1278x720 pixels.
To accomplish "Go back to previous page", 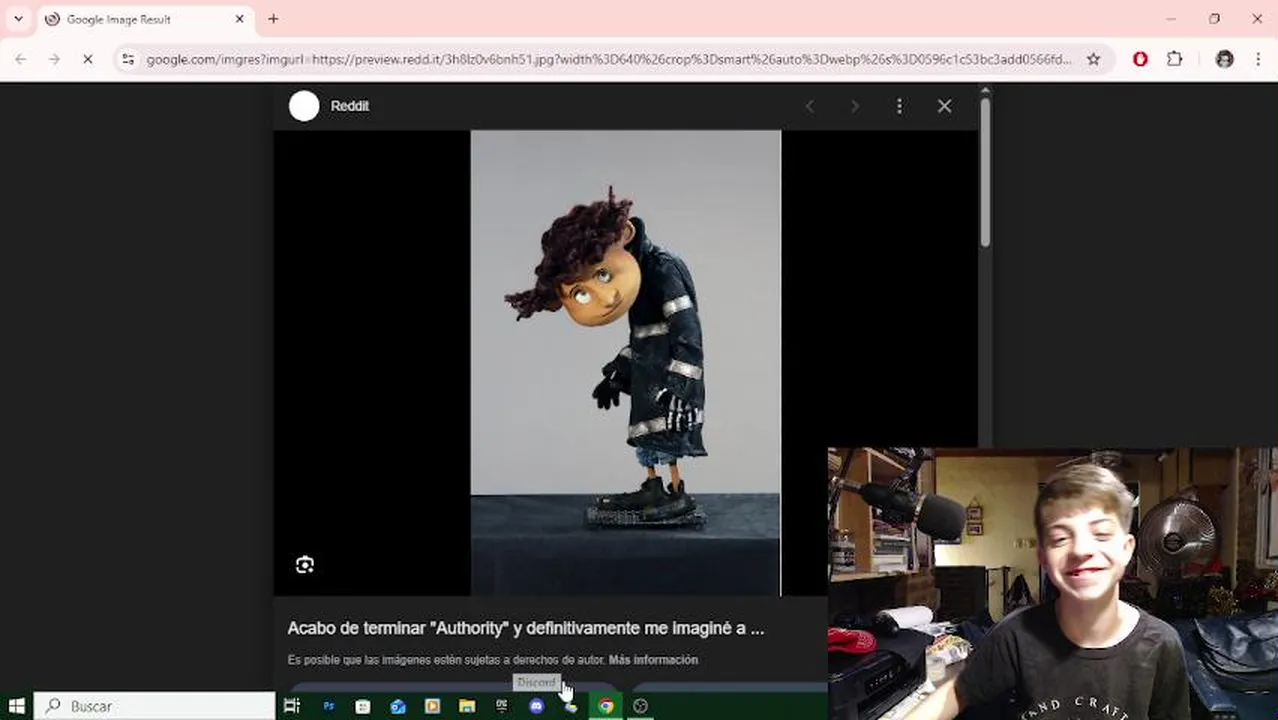I will point(21,60).
